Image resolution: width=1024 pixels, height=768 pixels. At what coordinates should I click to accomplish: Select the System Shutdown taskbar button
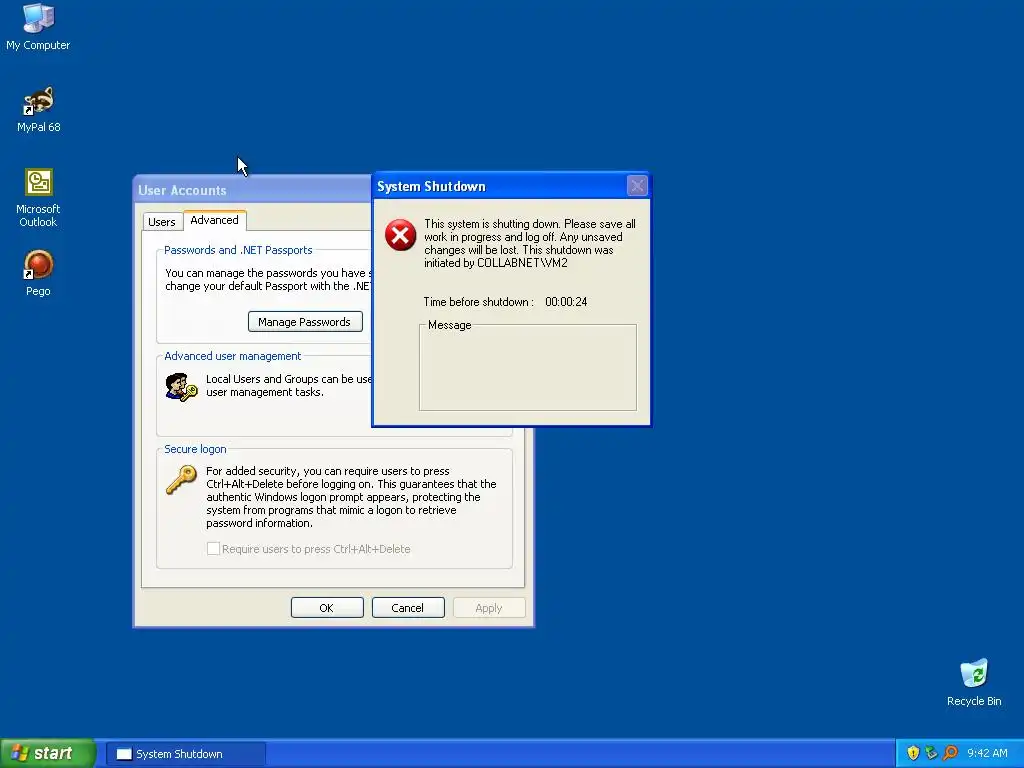pyautogui.click(x=186, y=754)
